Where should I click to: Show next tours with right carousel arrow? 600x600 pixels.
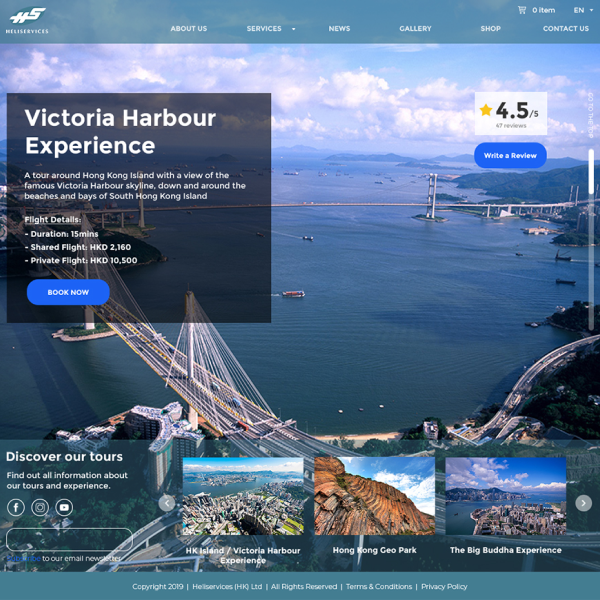click(x=583, y=503)
